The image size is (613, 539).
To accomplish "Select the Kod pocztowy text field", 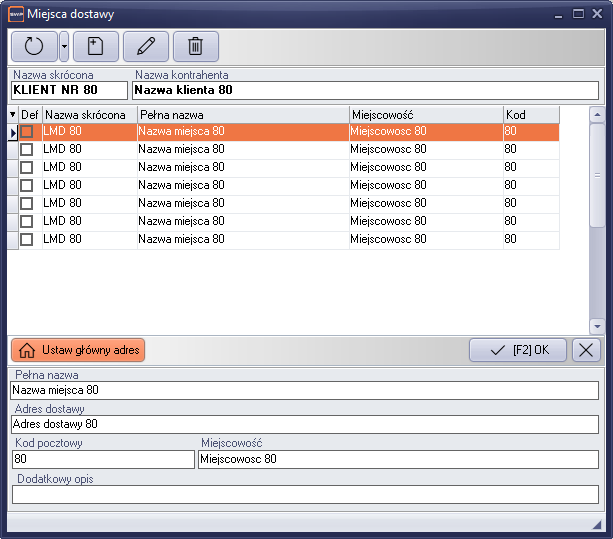I will 102,459.
